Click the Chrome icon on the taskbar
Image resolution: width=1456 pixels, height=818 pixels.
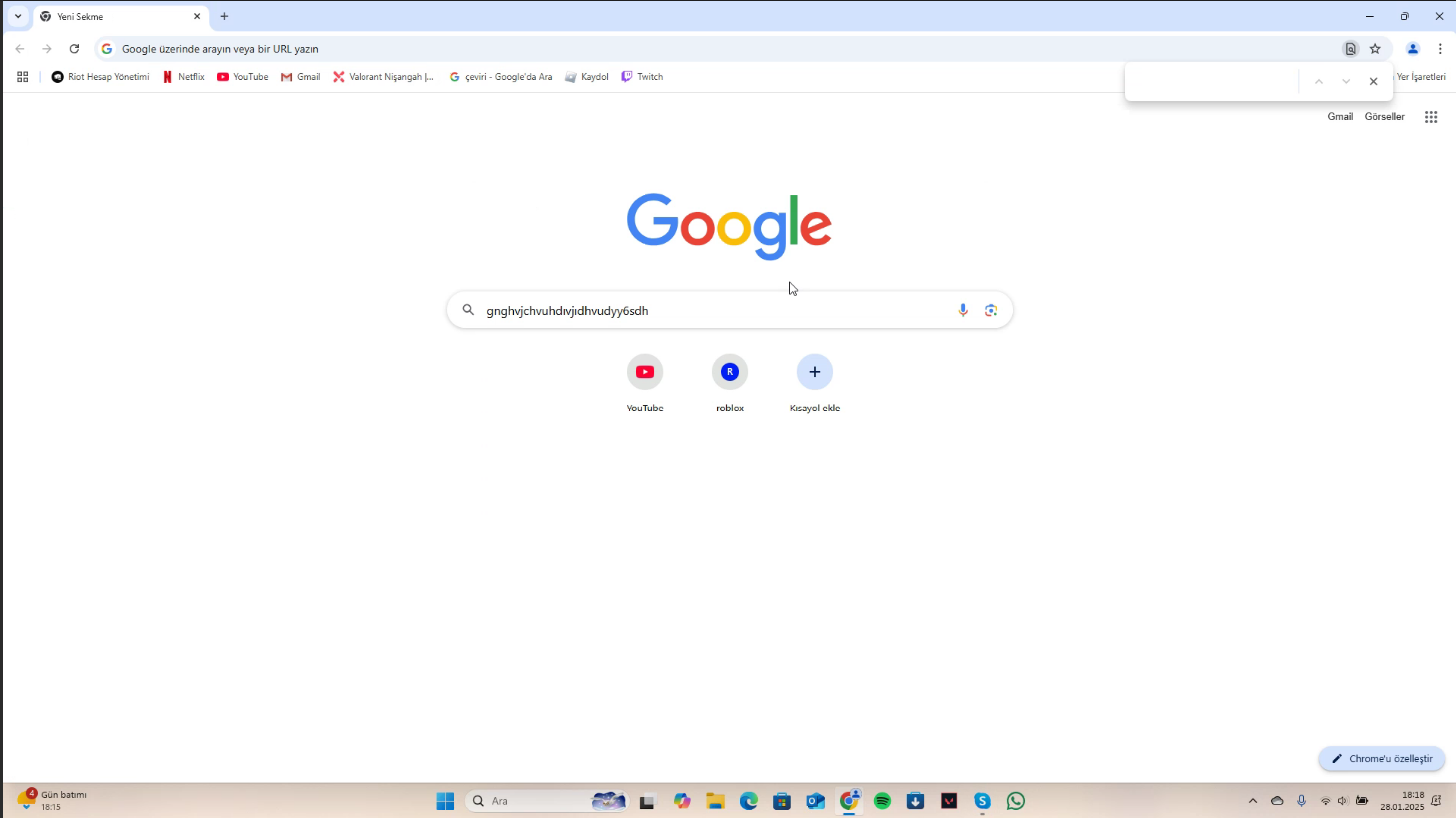point(849,801)
